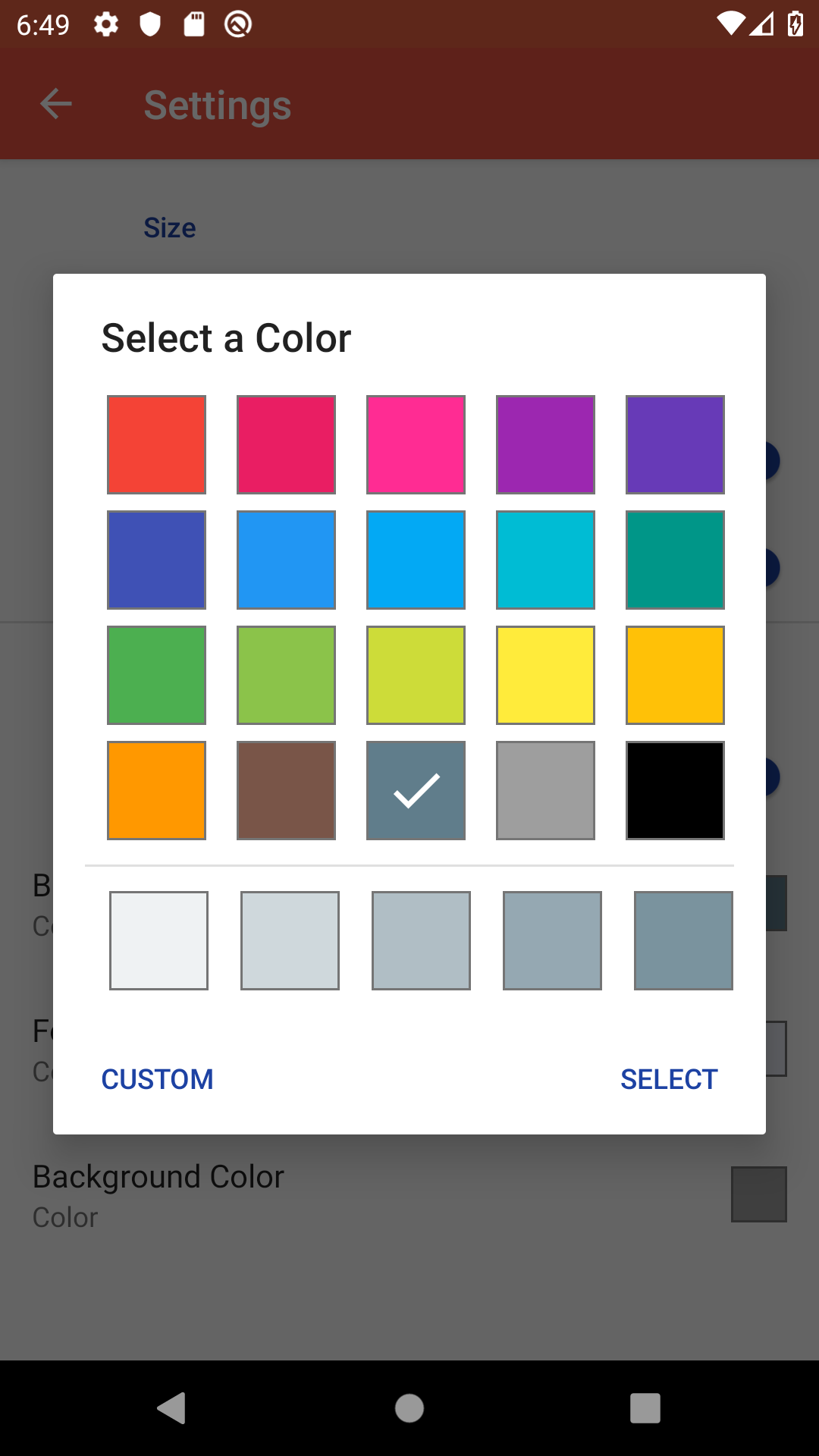Open recent apps square button
The height and width of the screenshot is (1456, 819).
645,1408
